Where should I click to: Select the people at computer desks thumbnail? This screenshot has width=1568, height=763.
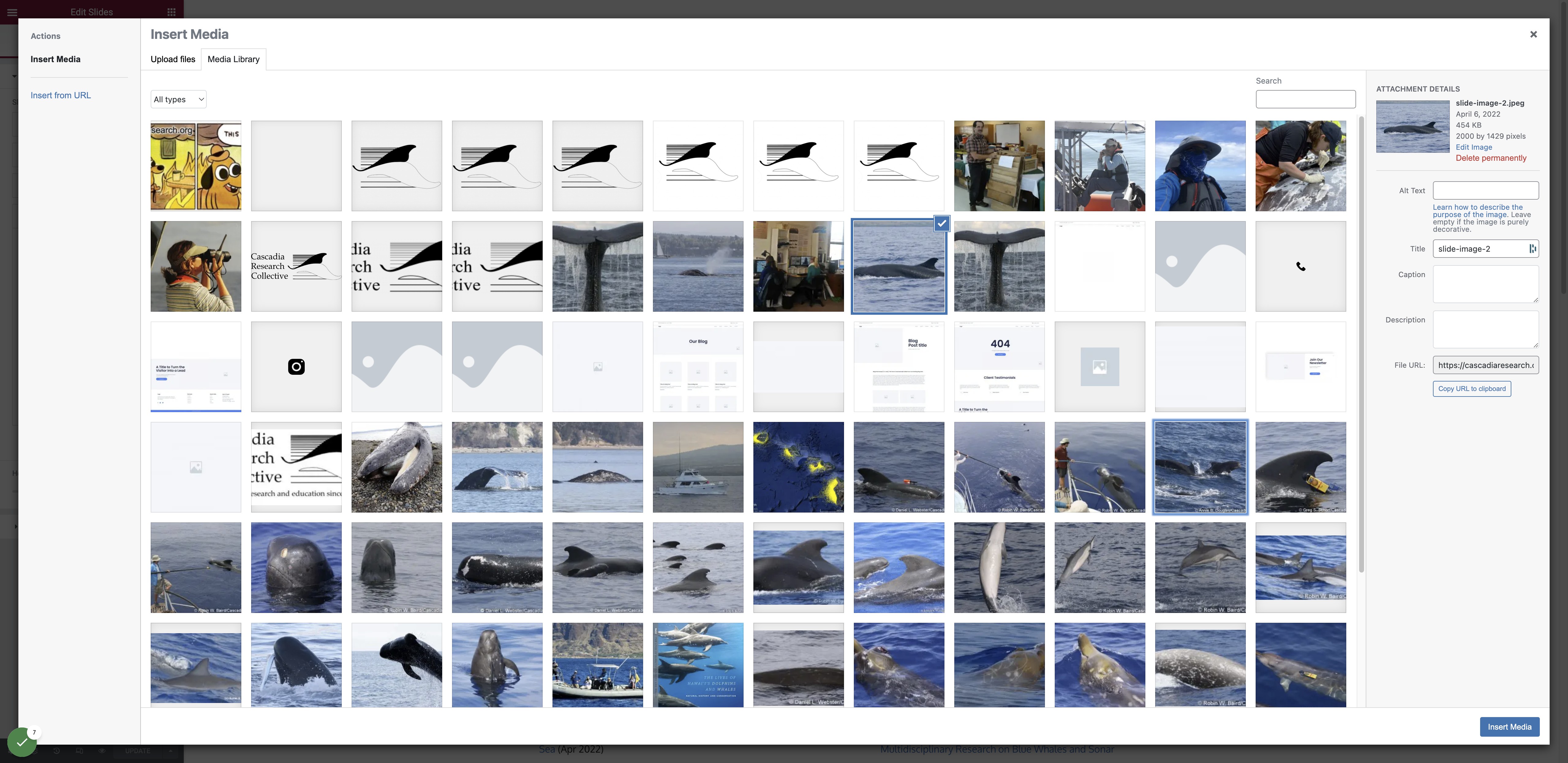tap(799, 266)
